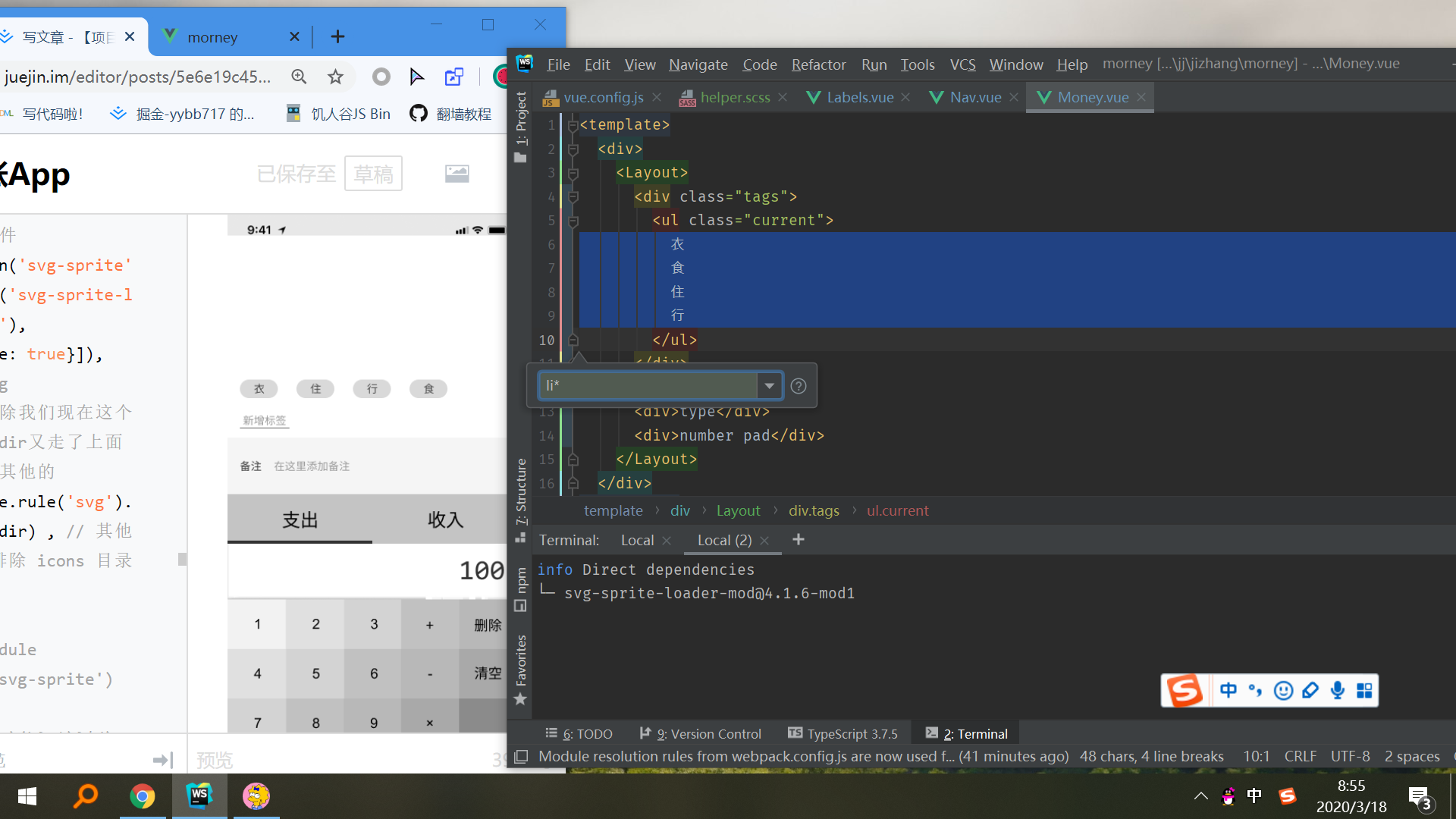1456x819 pixels.
Task: Click the div.tags breadcrumb
Action: 814,510
